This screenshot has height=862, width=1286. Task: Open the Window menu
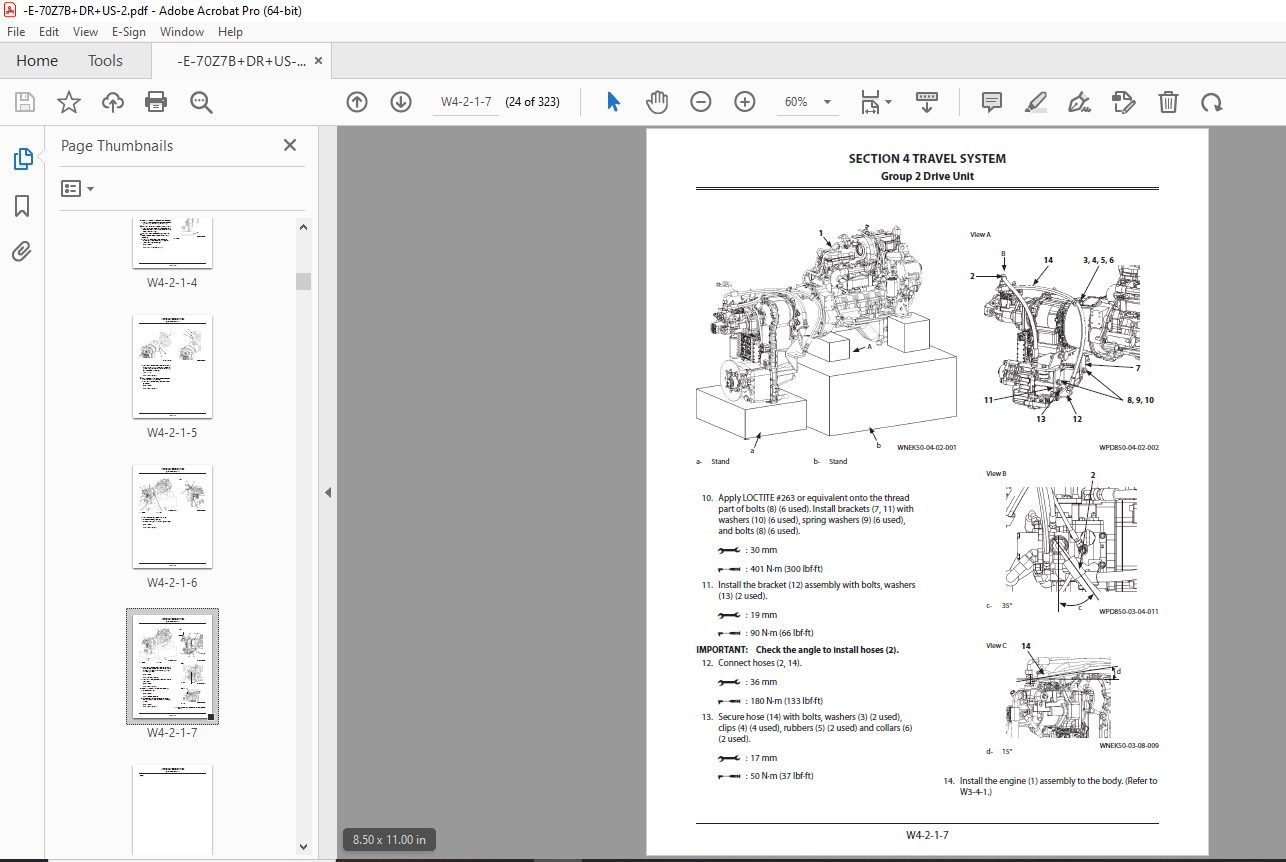[x=182, y=32]
